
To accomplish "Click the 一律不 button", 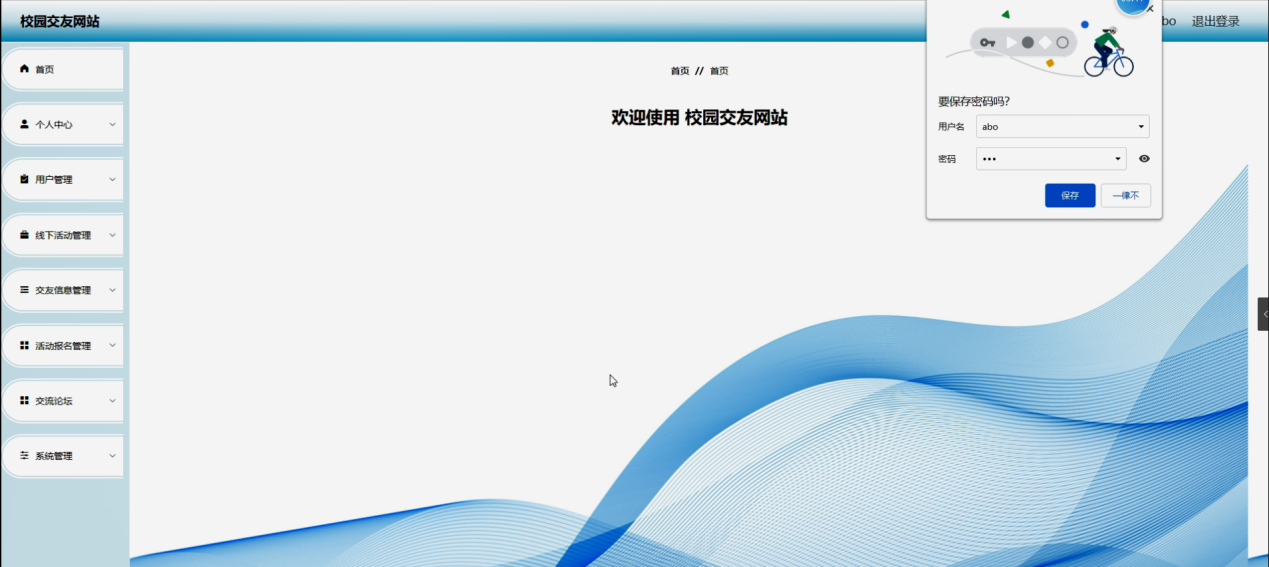I will 1126,195.
